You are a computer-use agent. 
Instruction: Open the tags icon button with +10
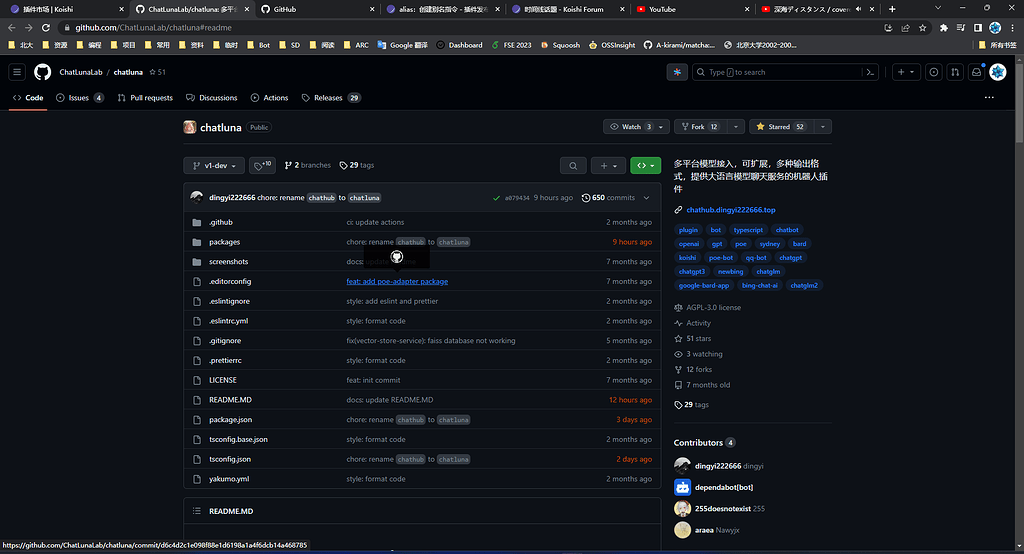(262, 165)
